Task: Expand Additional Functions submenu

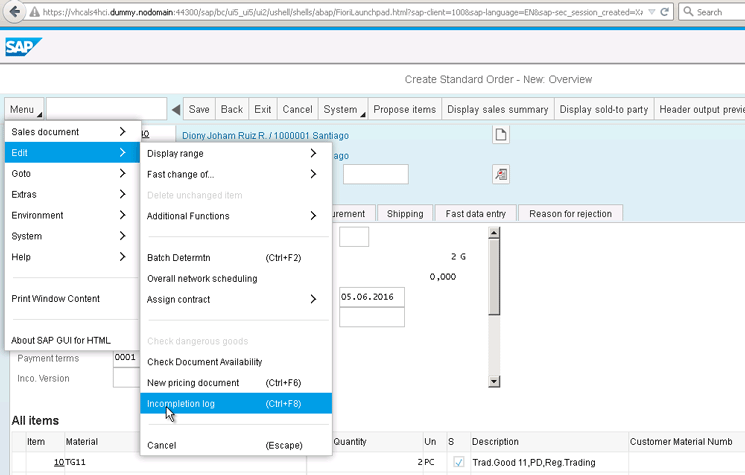Action: [x=236, y=216]
